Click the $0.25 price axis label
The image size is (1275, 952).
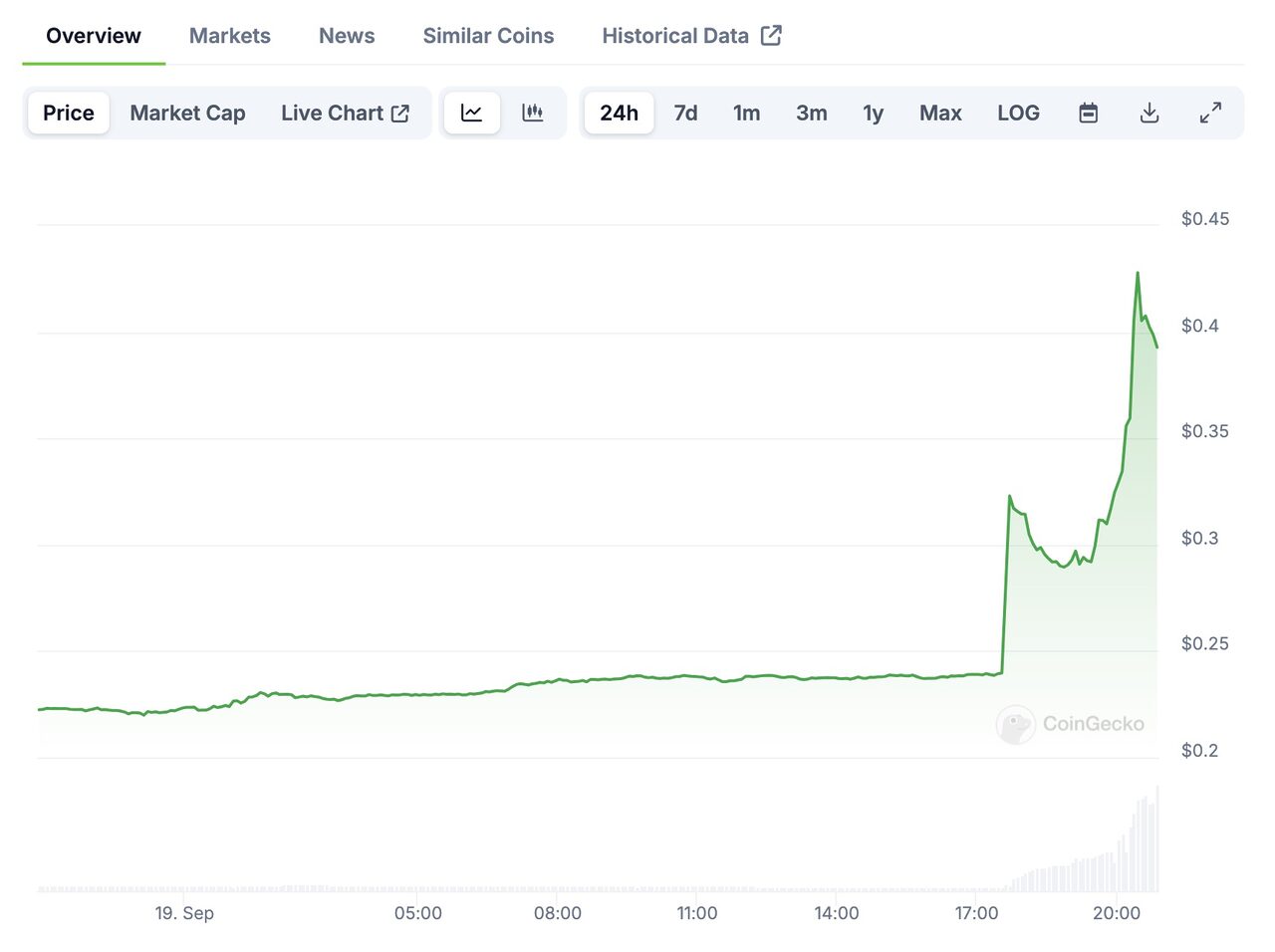[x=1205, y=643]
